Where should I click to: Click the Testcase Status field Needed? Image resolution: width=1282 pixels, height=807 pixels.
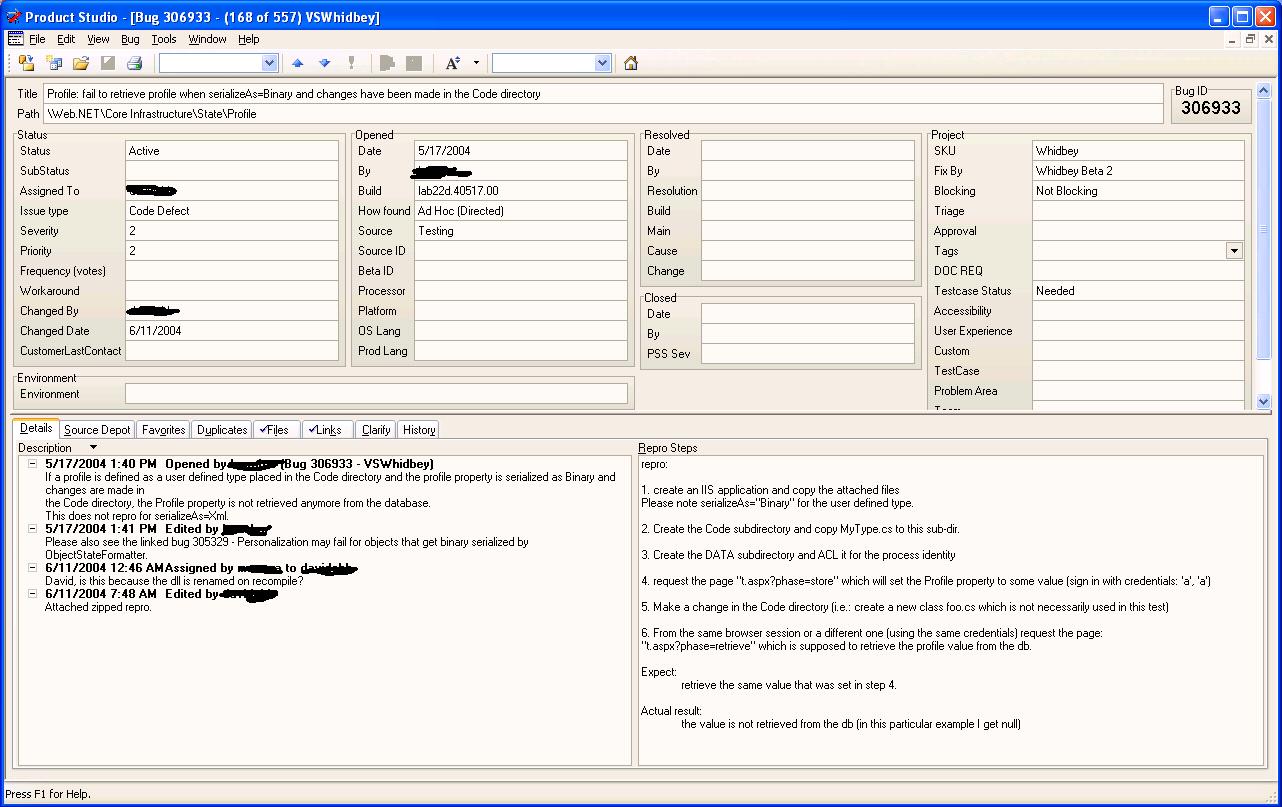pyautogui.click(x=1138, y=291)
